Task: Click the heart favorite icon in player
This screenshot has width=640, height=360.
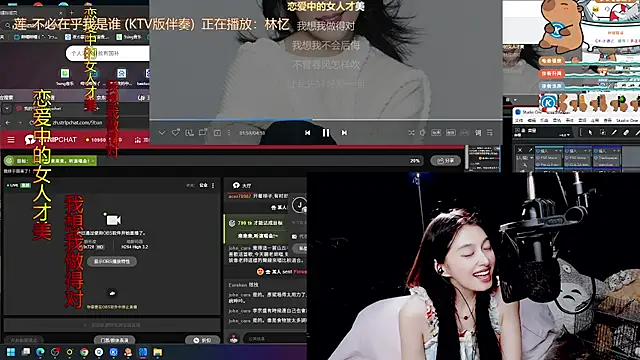Action: pyautogui.click(x=176, y=133)
